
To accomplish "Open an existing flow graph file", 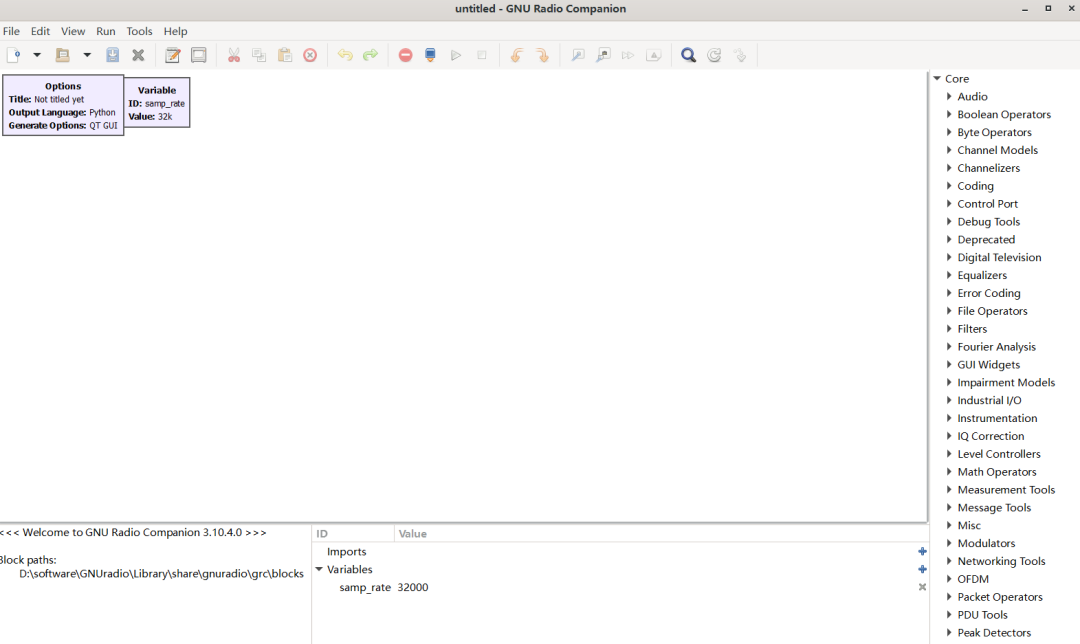I will [x=63, y=55].
